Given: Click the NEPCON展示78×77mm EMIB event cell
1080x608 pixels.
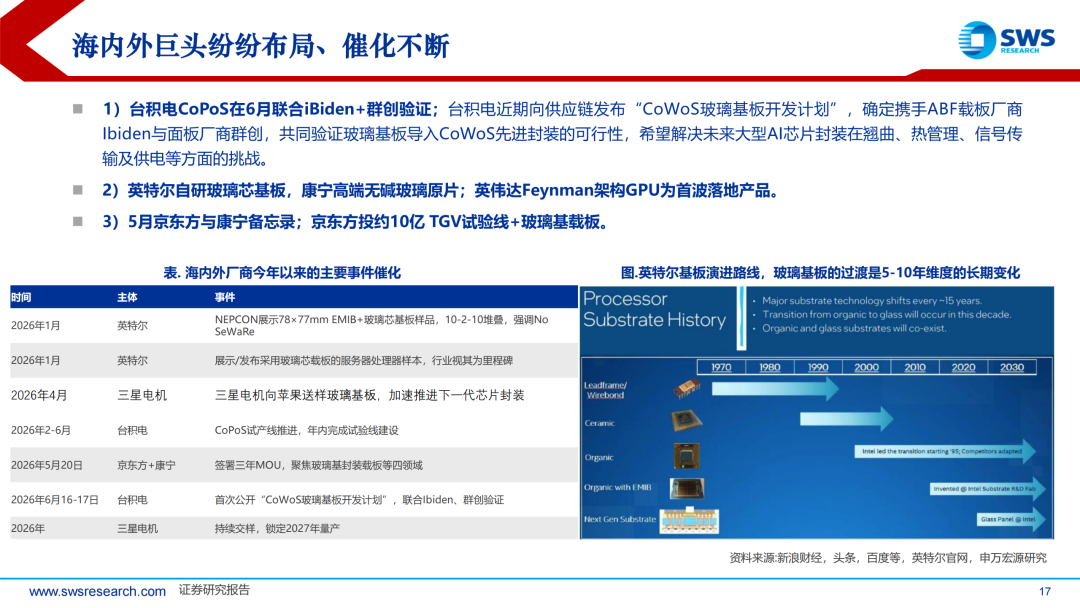Looking at the screenshot, I should (x=382, y=326).
